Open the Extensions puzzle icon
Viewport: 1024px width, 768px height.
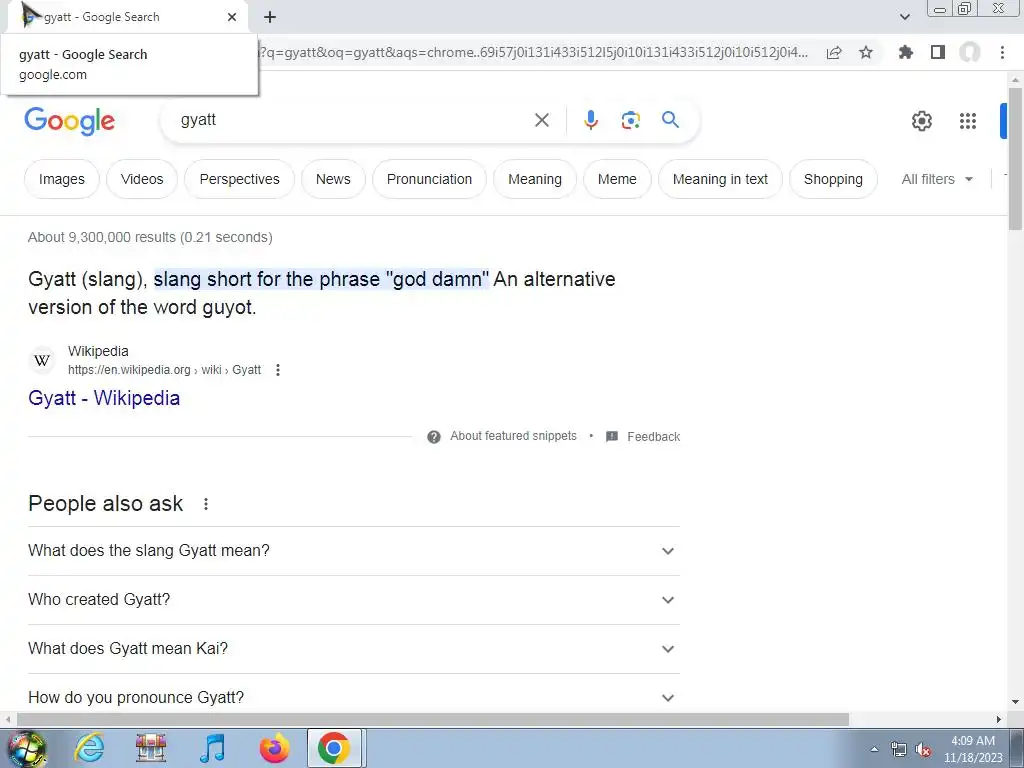(x=906, y=52)
